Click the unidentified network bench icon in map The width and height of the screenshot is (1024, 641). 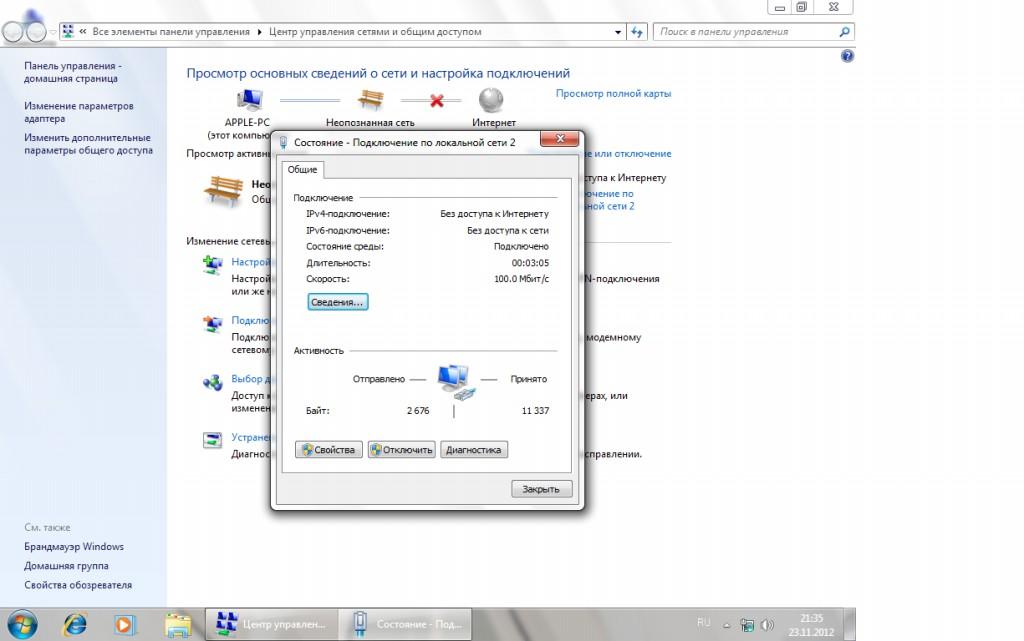(x=370, y=100)
